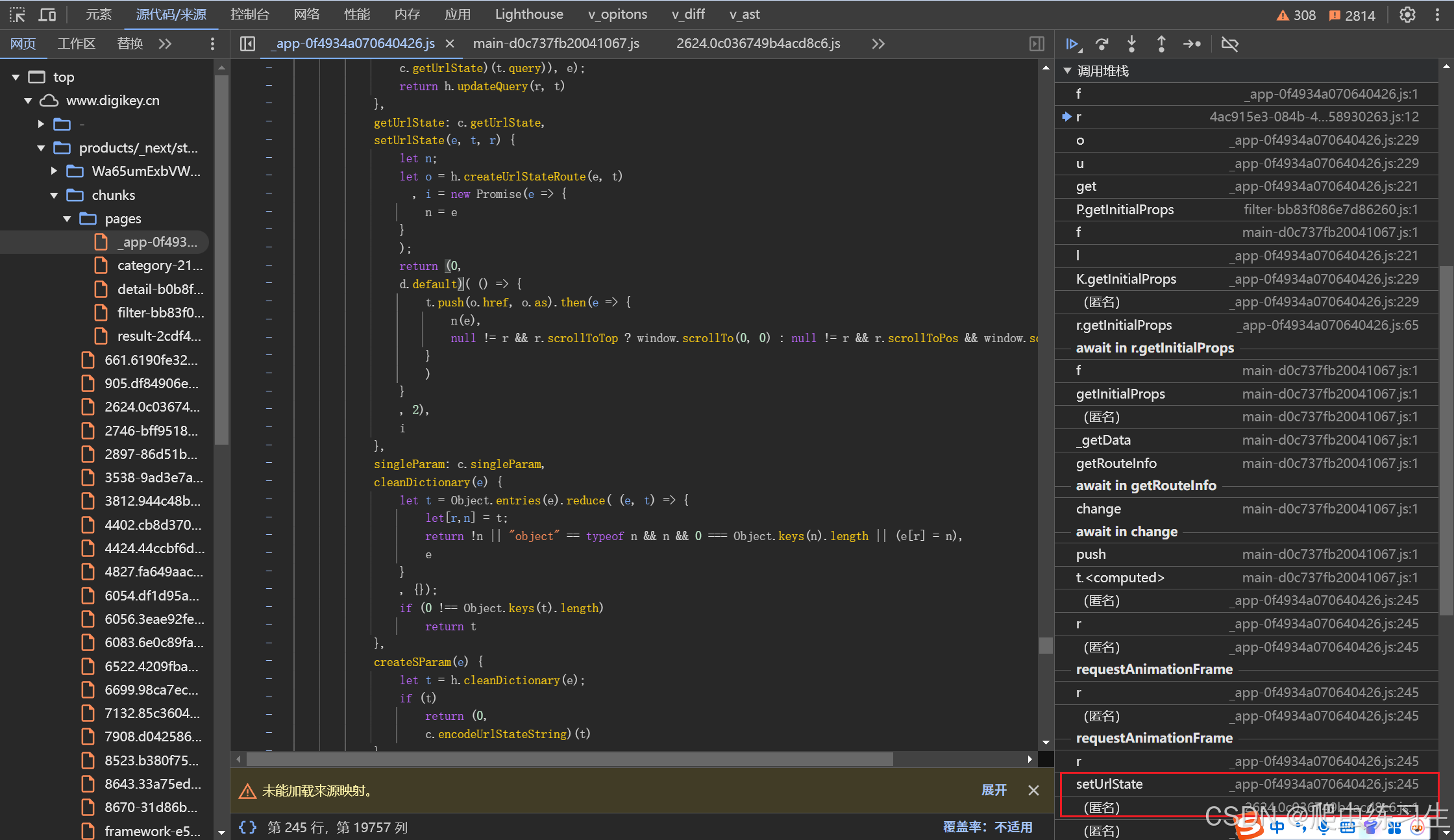Open category-21 file in tree
Viewport: 1454px width, 840px height.
point(160,266)
